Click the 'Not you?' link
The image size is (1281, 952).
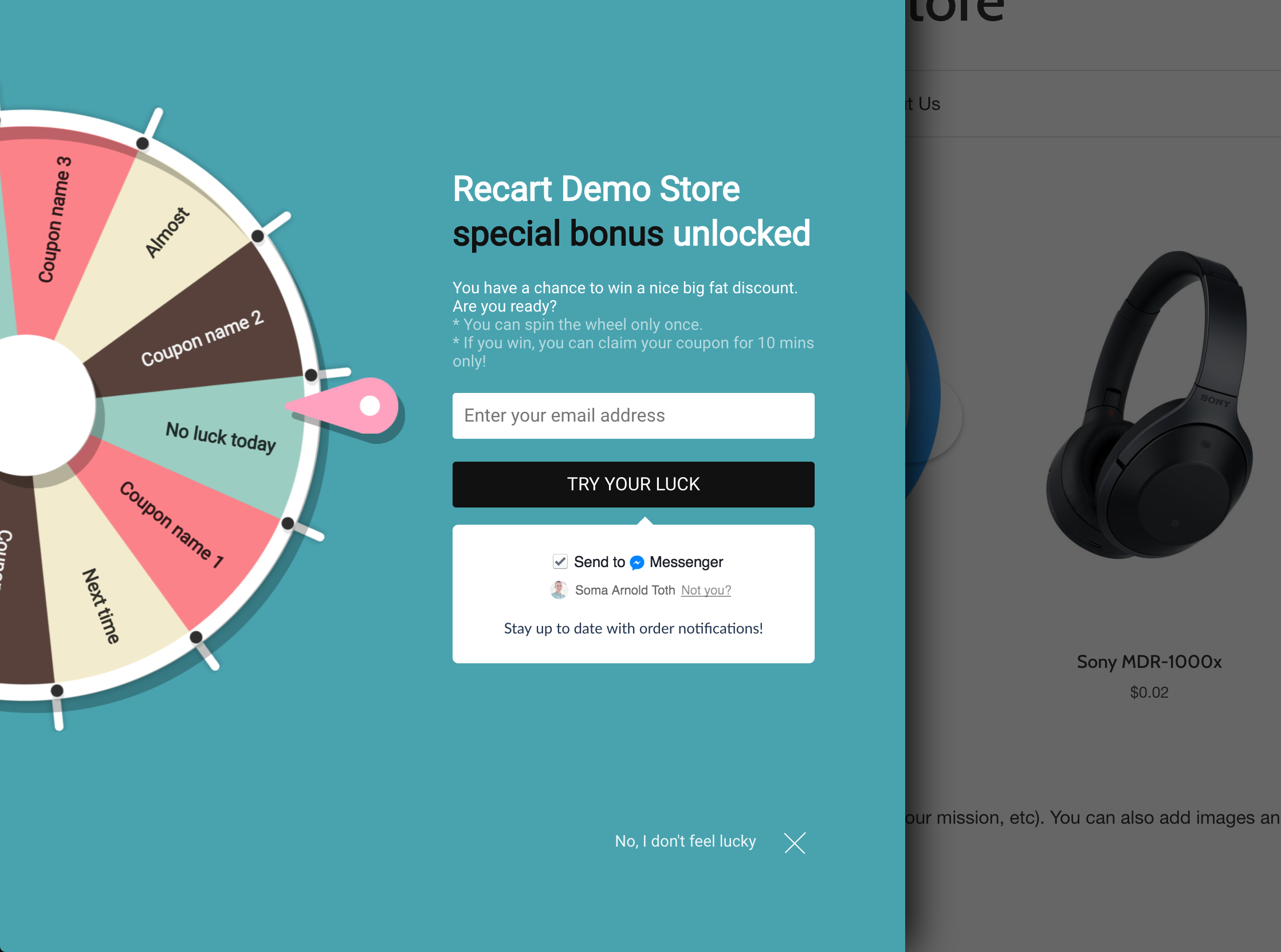coord(706,590)
